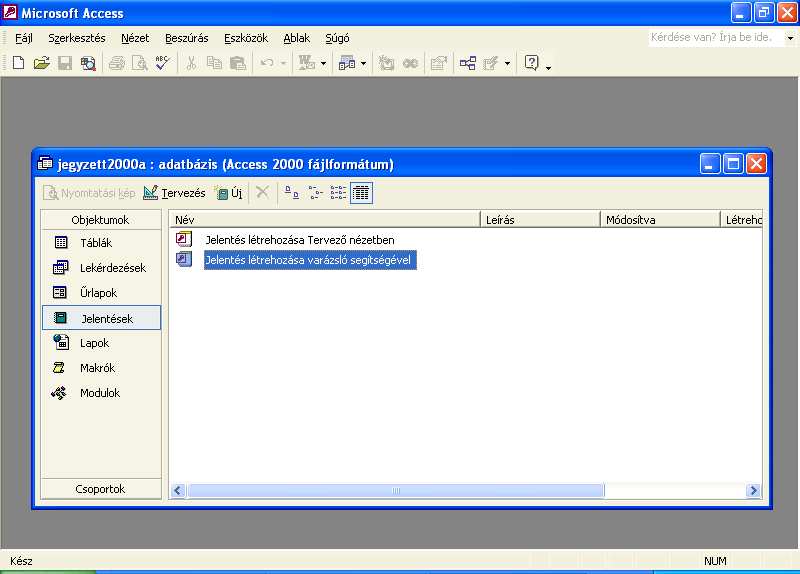The width and height of the screenshot is (800, 574).
Task: Click the Help question mark icon
Action: (532, 63)
